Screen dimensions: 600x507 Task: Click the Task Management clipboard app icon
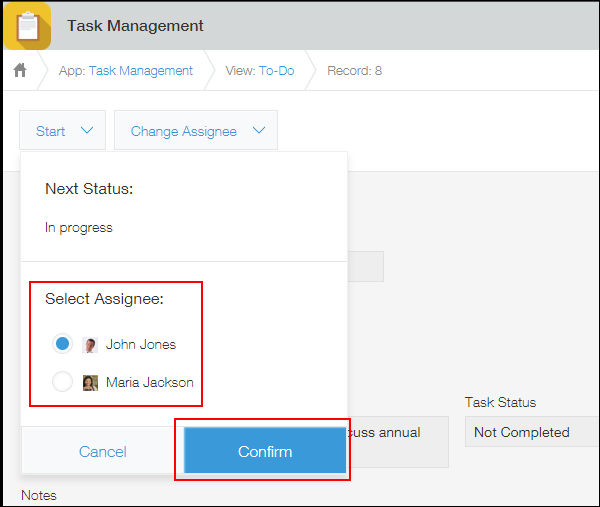tap(27, 26)
